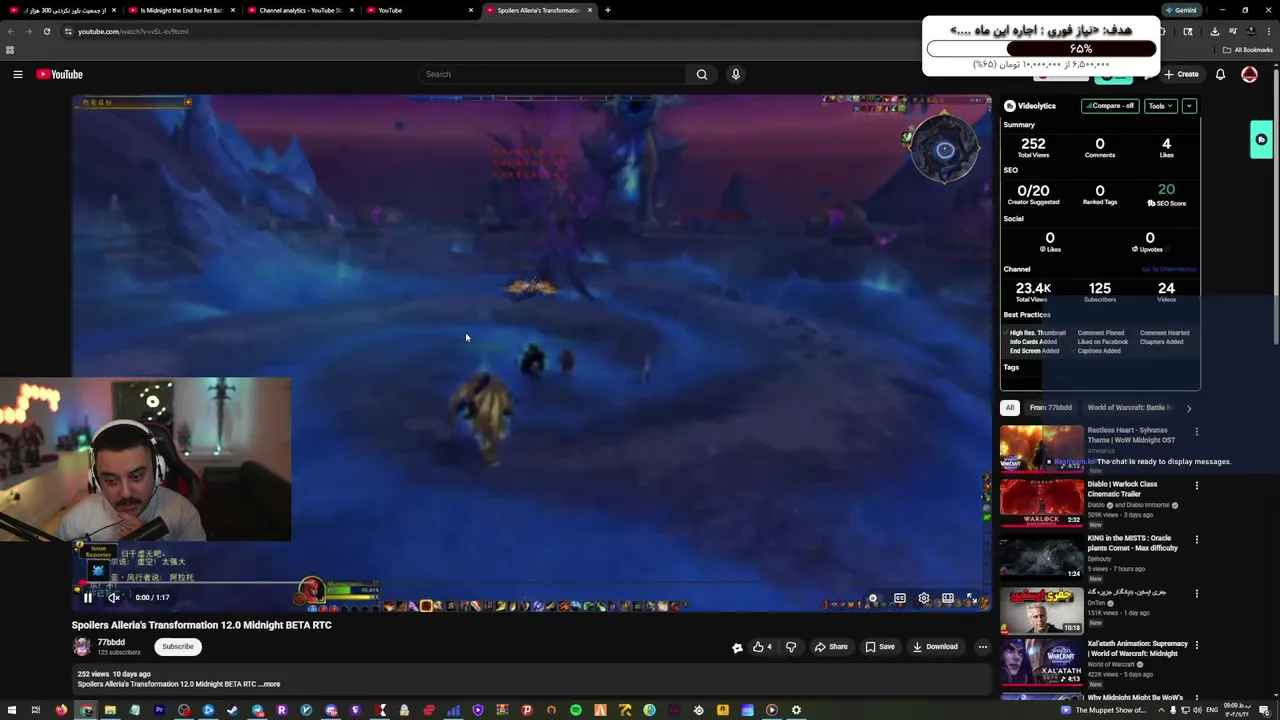Open the All Bookmarks folder

coord(1248,50)
